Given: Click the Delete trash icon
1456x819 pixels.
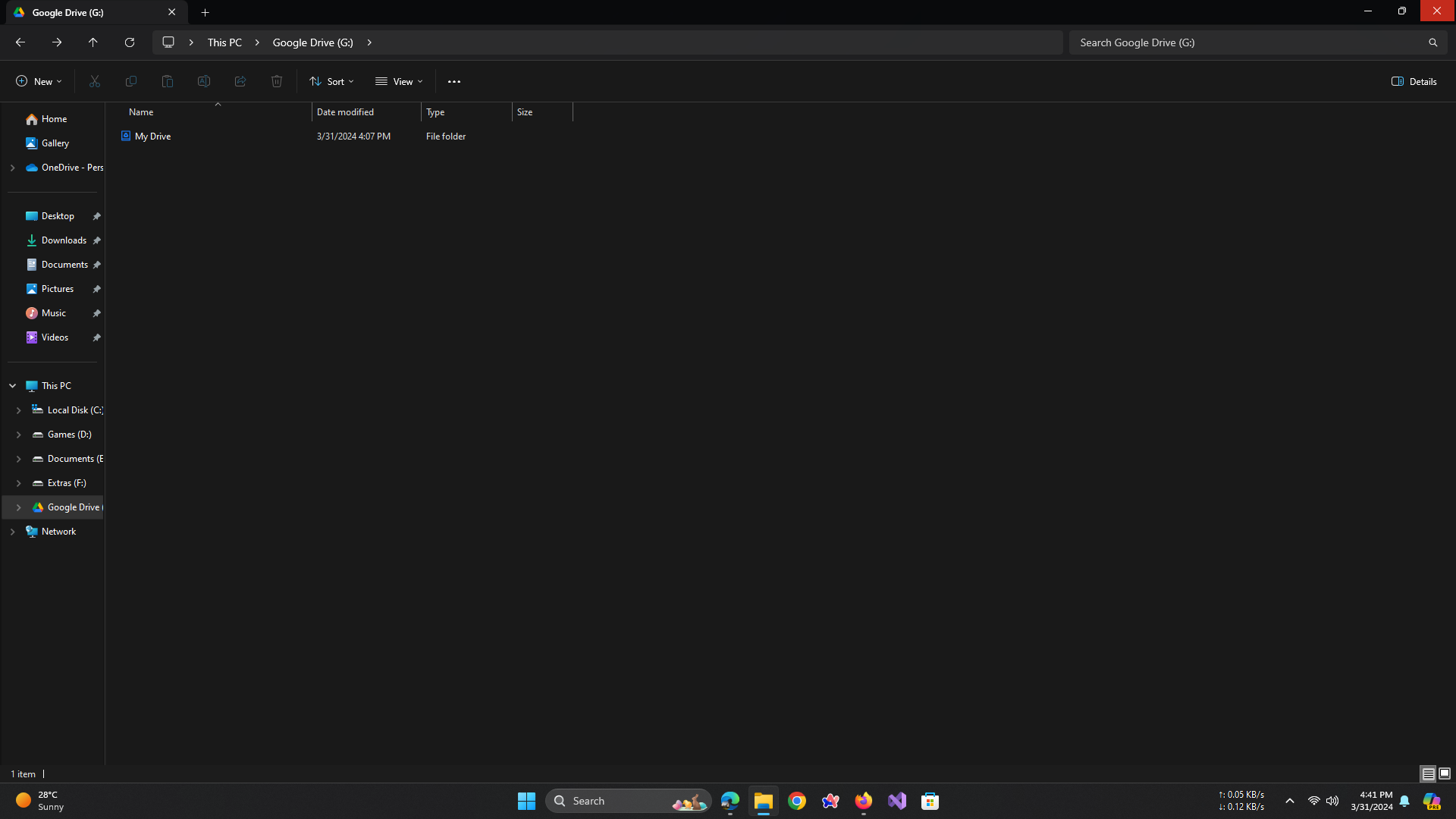Looking at the screenshot, I should (277, 81).
